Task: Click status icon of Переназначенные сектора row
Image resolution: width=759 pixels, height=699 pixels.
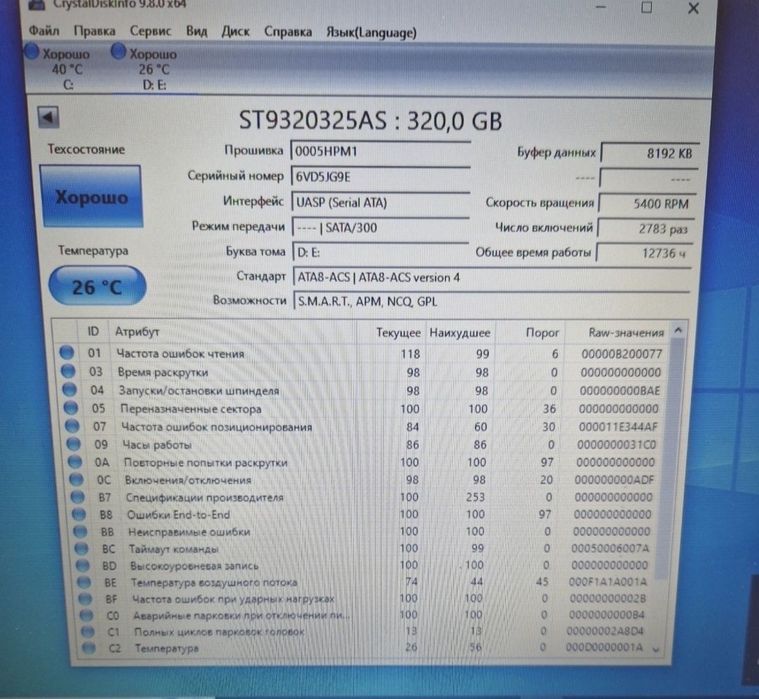Action: coord(71,408)
